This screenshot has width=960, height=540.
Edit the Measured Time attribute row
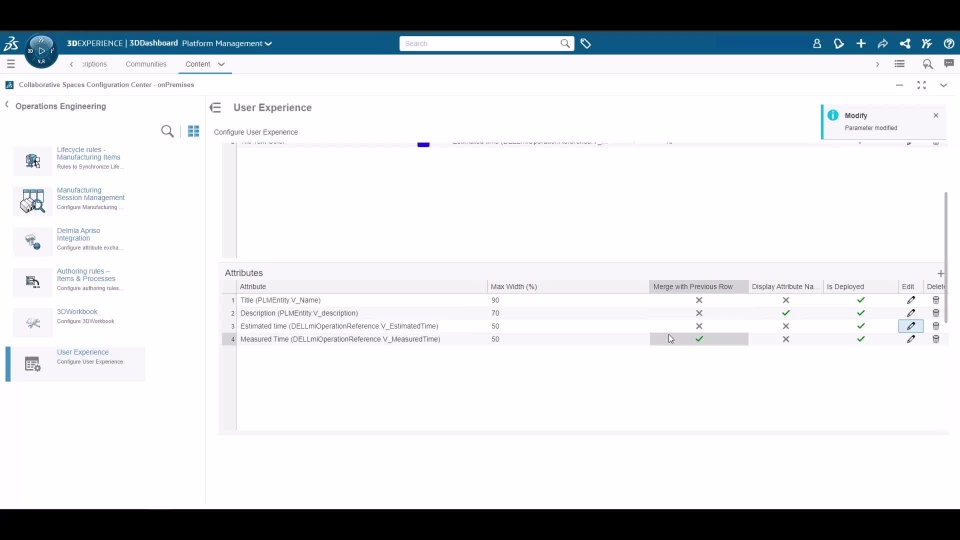pos(911,339)
